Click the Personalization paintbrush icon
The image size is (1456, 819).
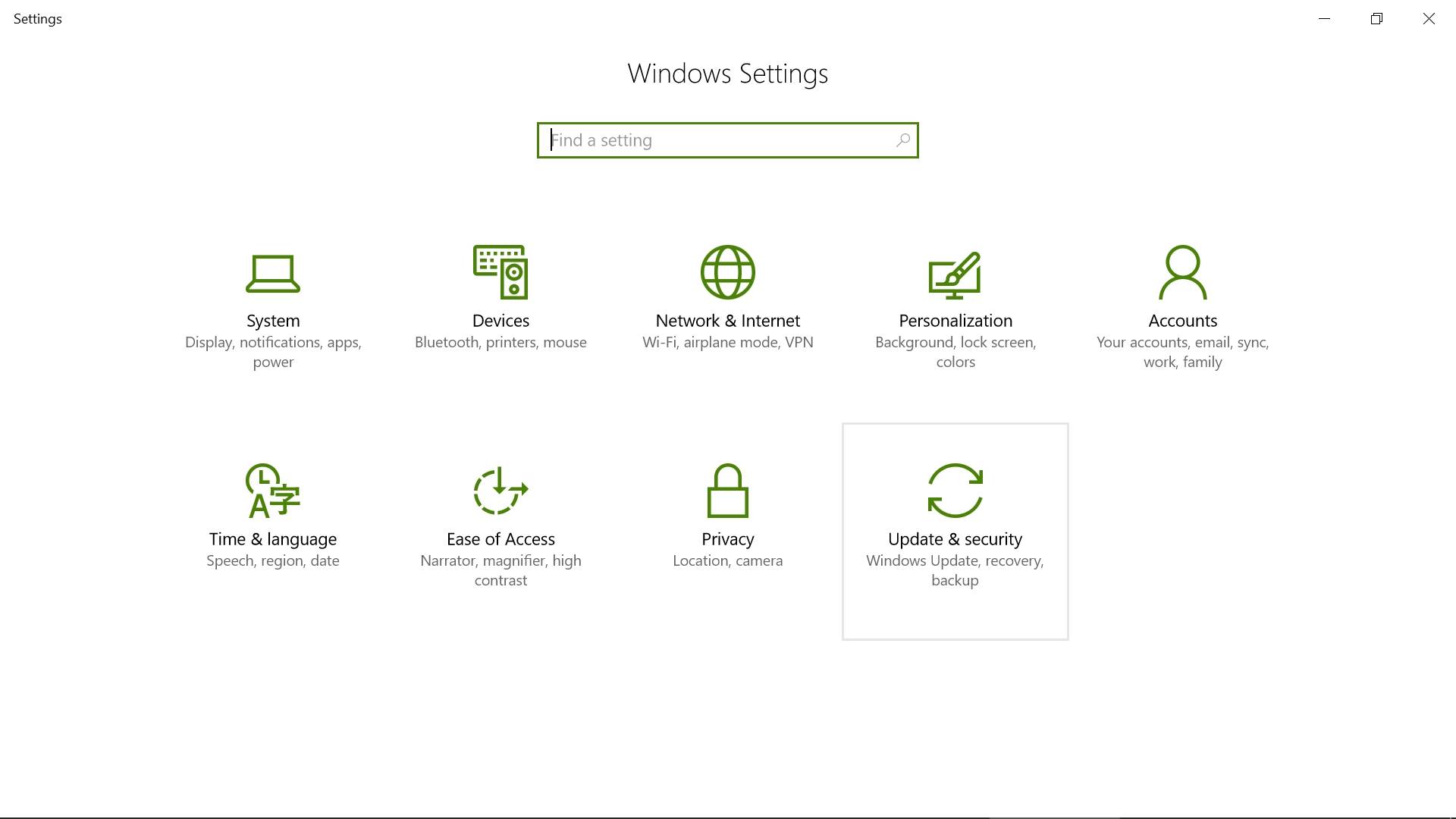click(955, 275)
